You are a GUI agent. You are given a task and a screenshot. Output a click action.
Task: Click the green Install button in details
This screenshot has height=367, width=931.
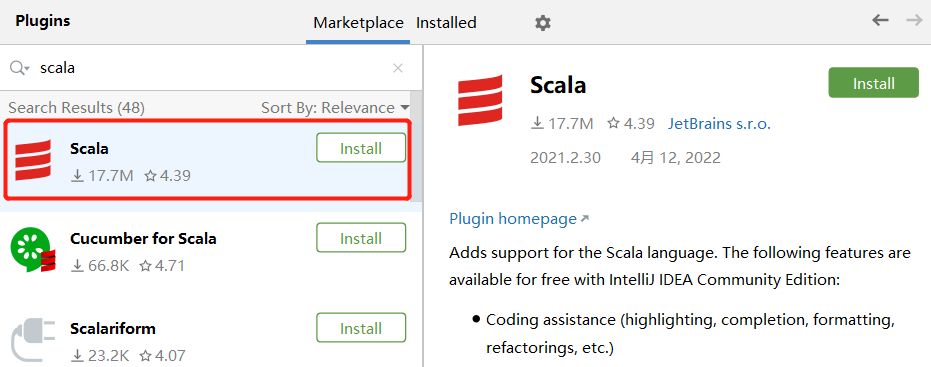coord(873,83)
